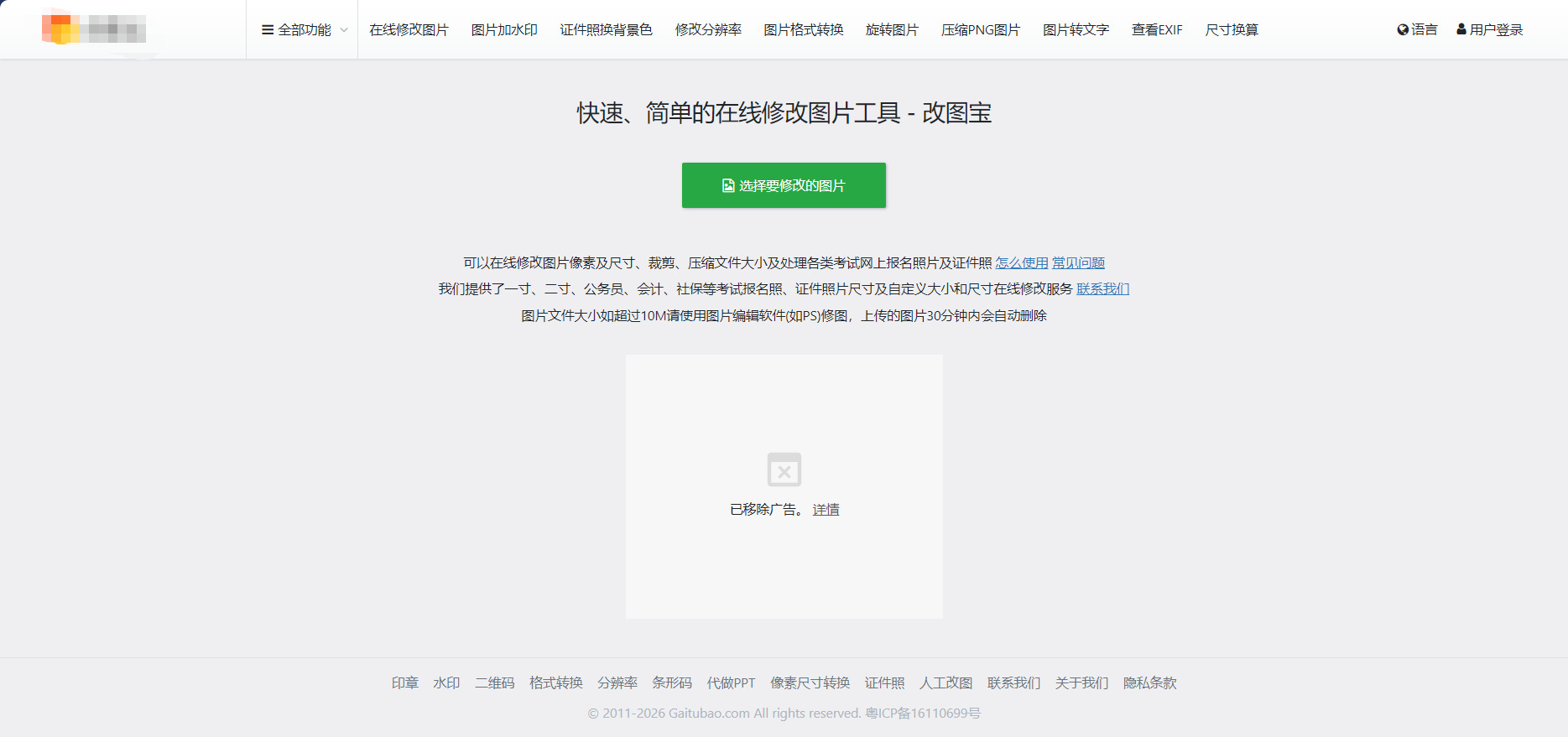This screenshot has width=1568, height=737.
Task: Open the 像素尺寸转换 footer link
Action: pos(810,683)
